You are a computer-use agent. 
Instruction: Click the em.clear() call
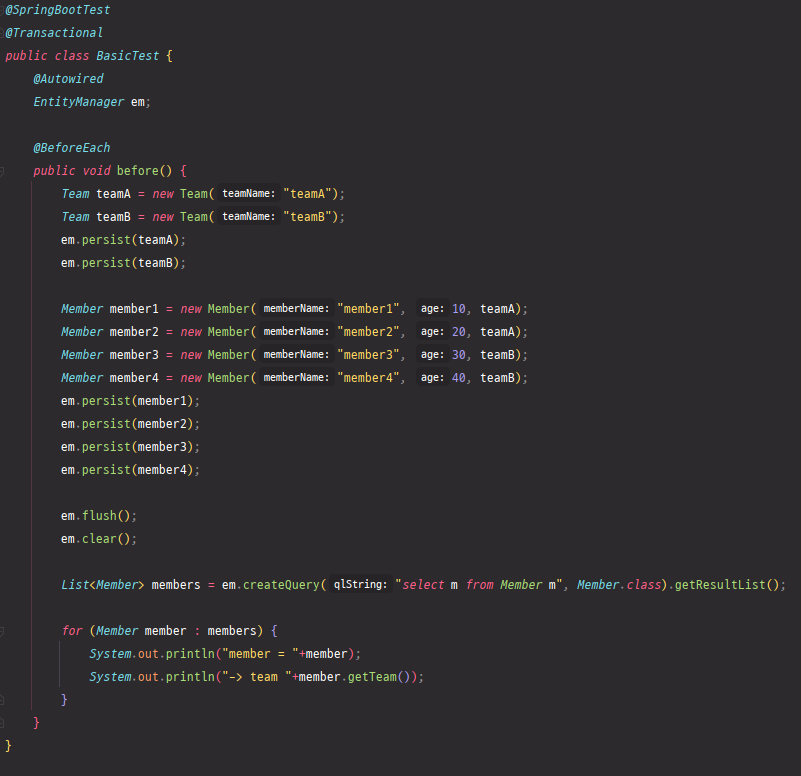pyautogui.click(x=99, y=538)
